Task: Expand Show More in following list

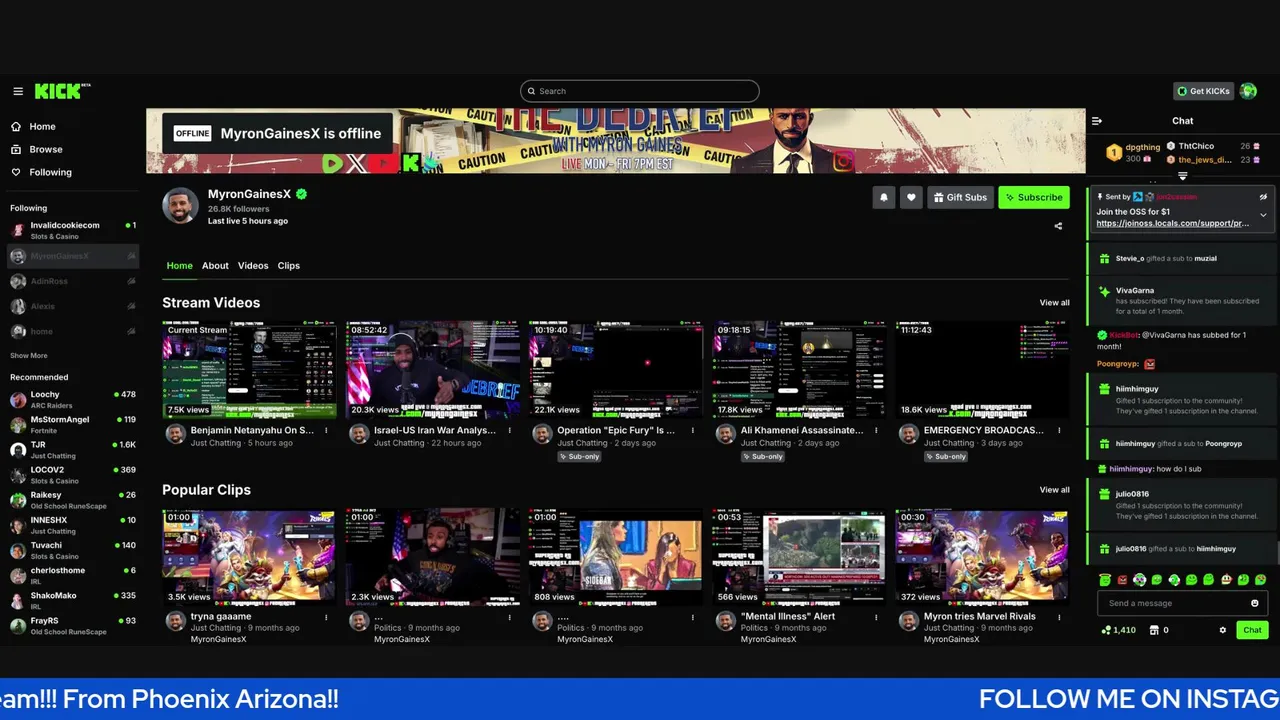Action: click(x=29, y=356)
